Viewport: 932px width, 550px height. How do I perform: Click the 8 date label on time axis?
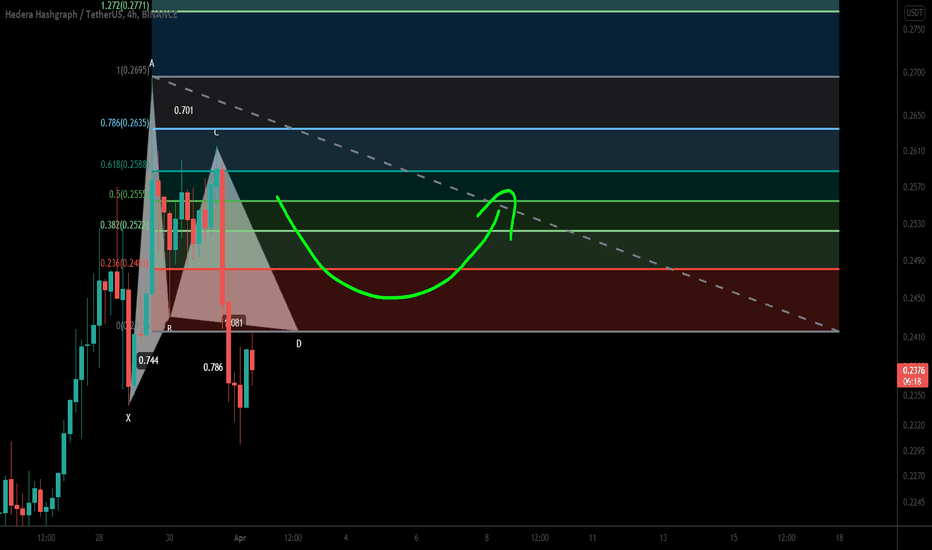[486, 538]
